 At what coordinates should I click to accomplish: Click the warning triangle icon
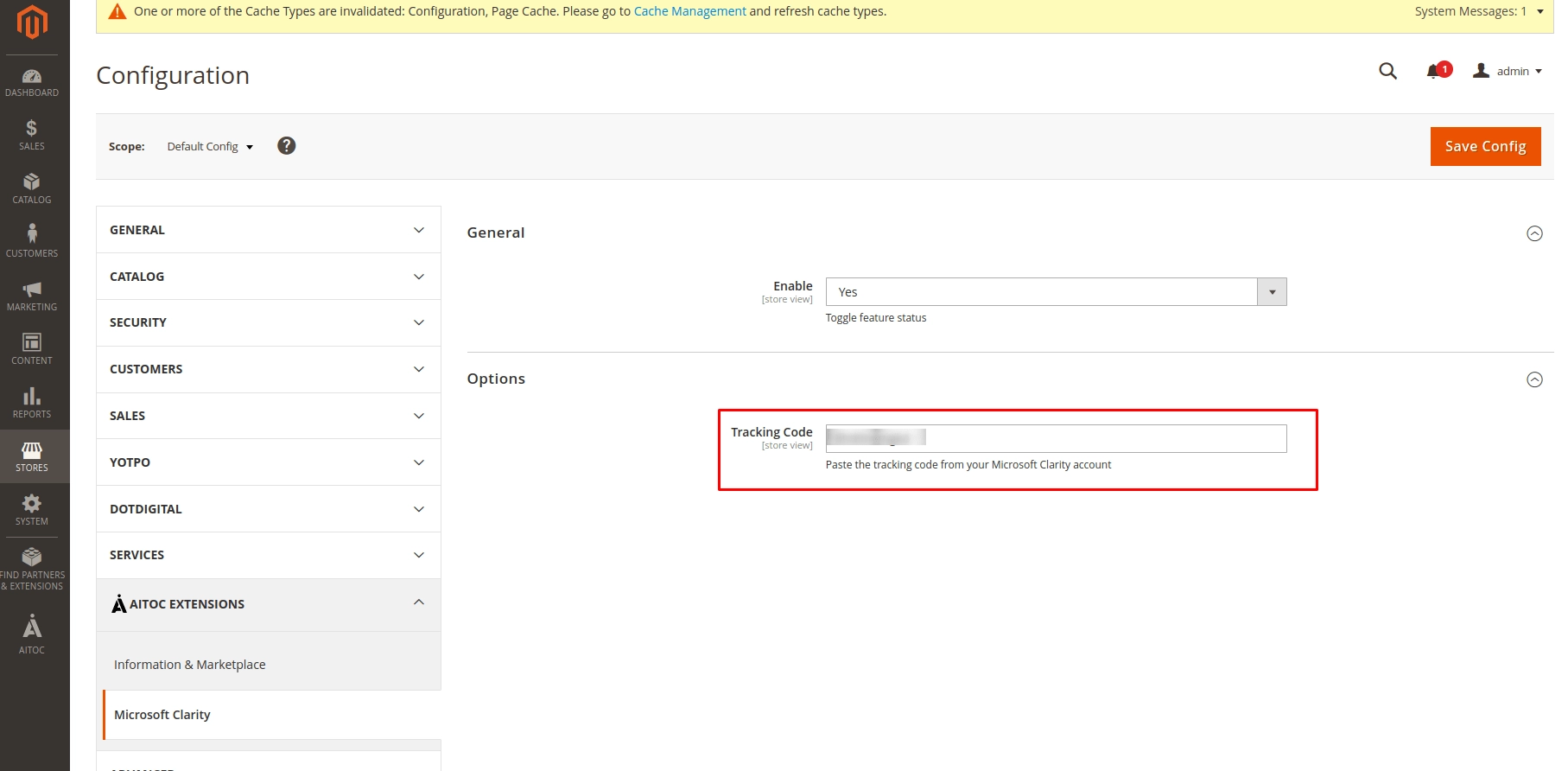(x=117, y=11)
